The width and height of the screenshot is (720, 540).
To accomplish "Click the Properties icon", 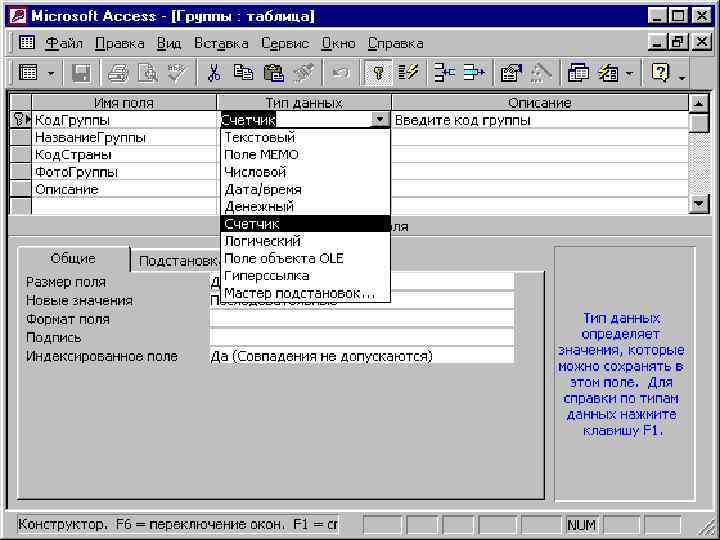I will click(511, 73).
